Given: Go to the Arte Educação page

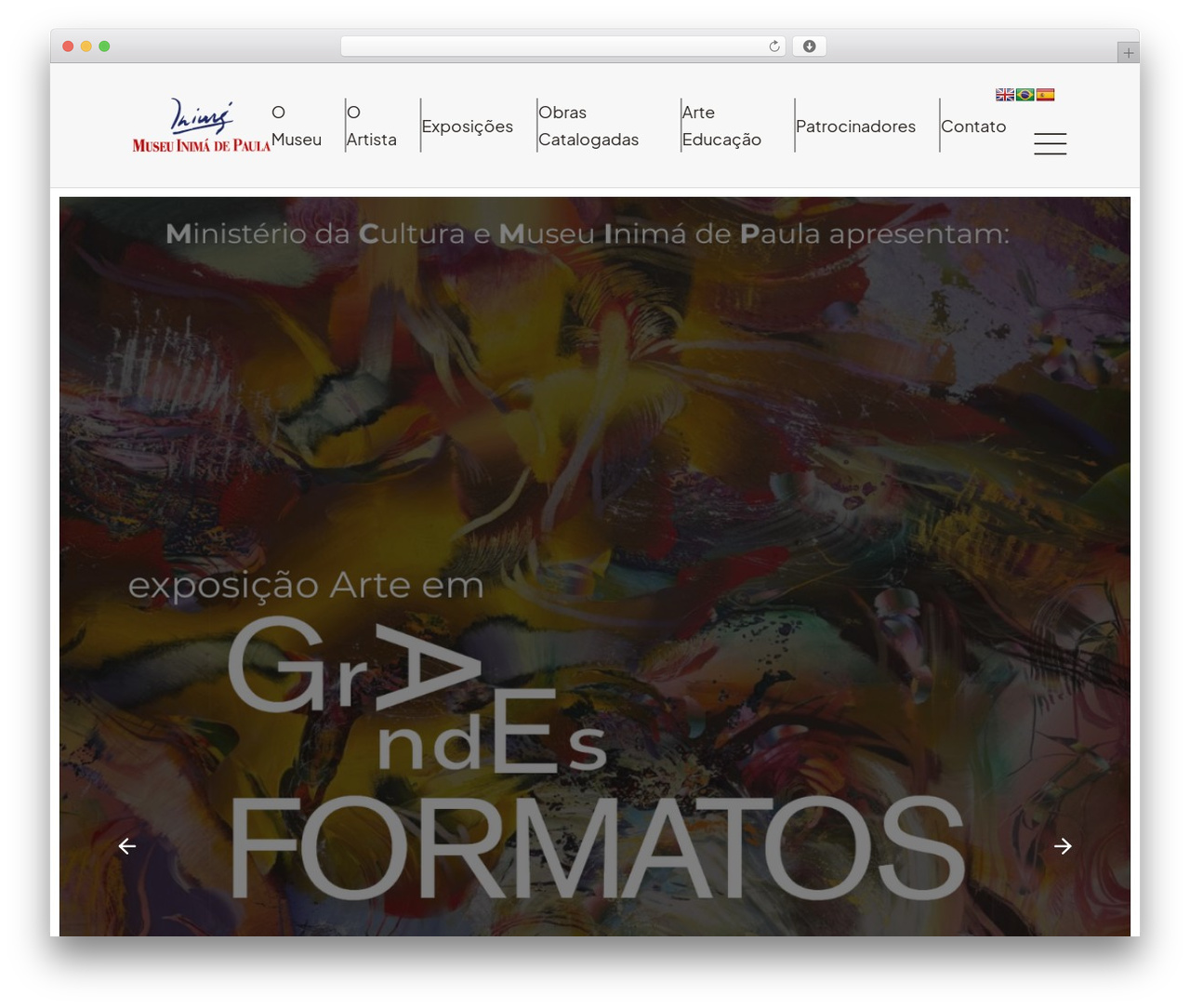Looking at the screenshot, I should point(721,126).
